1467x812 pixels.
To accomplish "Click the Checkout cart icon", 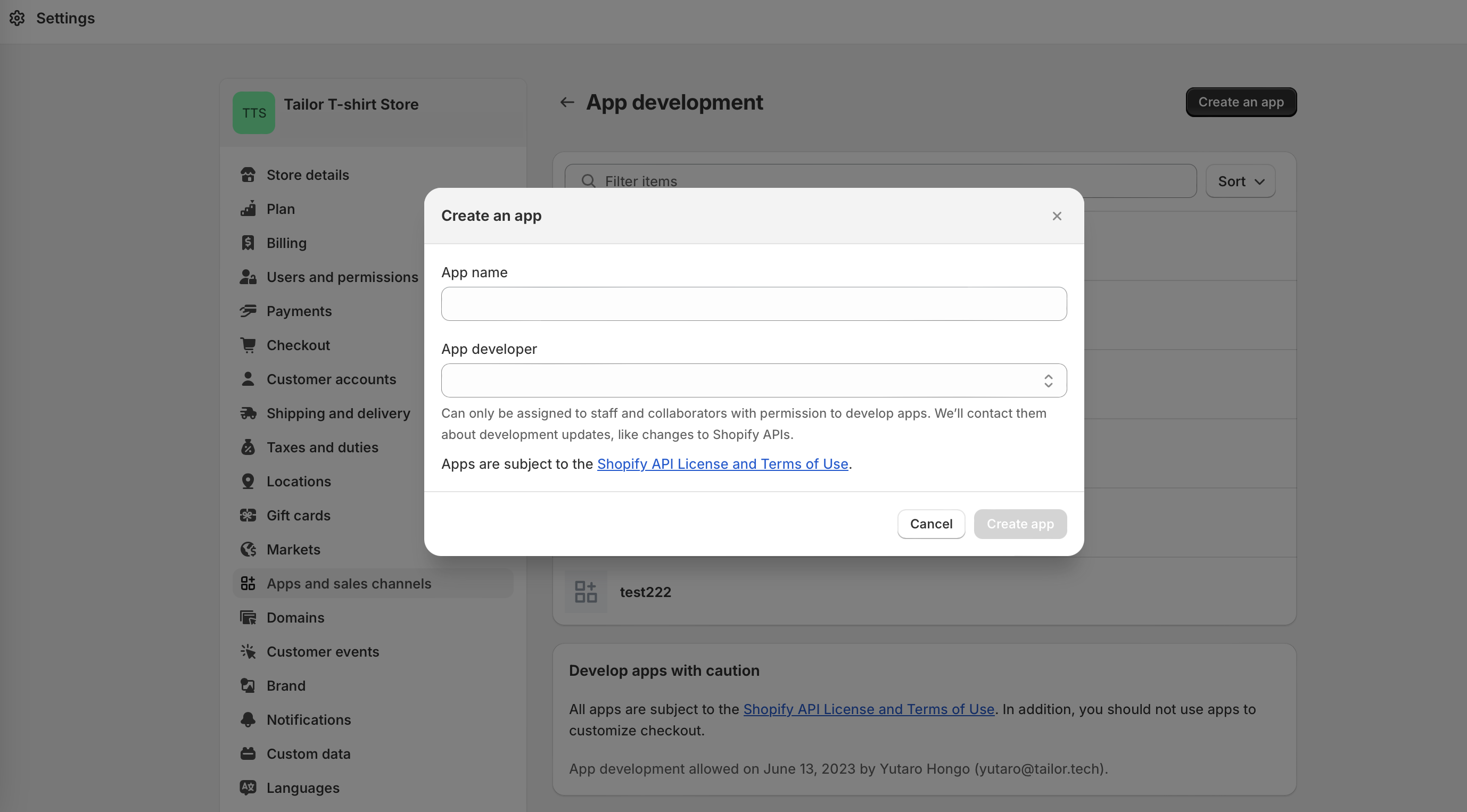I will click(248, 345).
